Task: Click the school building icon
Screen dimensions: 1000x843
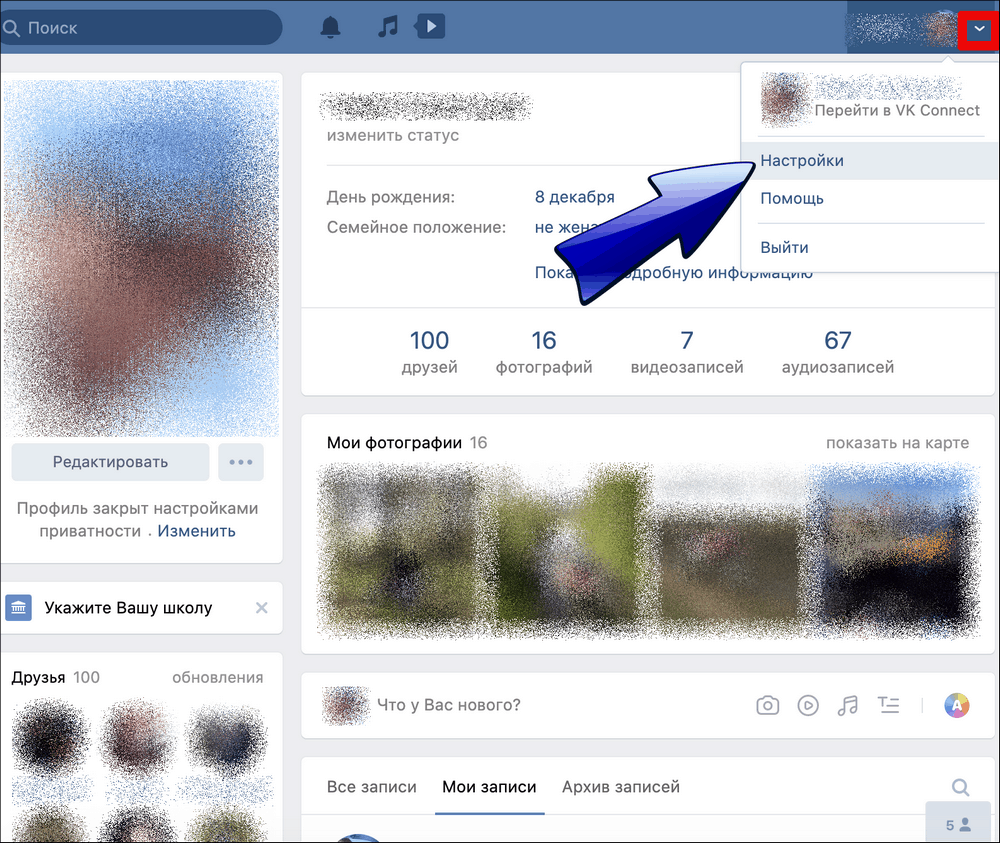Action: [18, 607]
